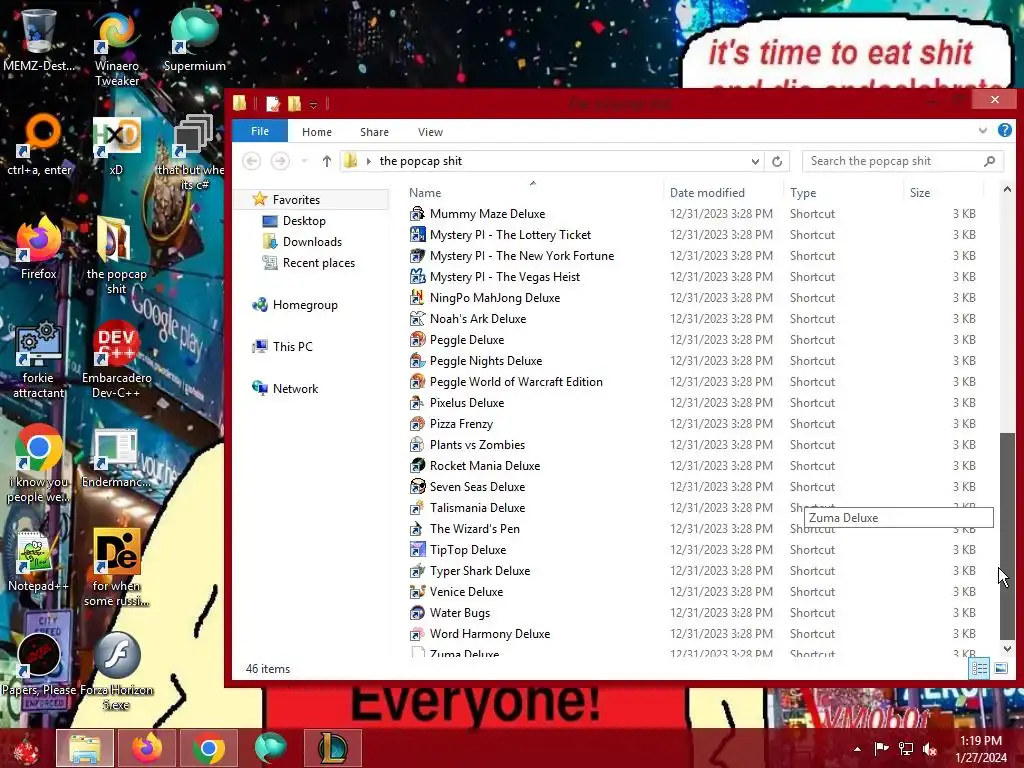
Task: Open Explorer help question mark icon
Action: (x=1004, y=131)
